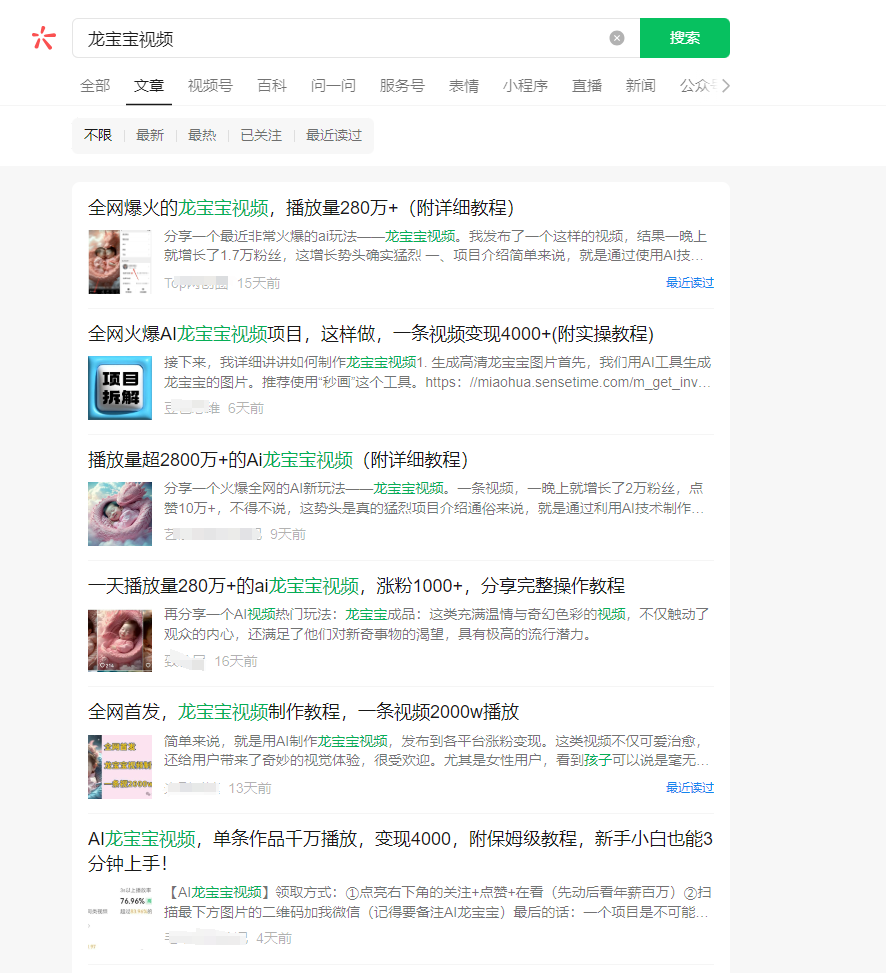The image size is (886, 973).
Task: Switch to the 全部 tab
Action: (95, 86)
